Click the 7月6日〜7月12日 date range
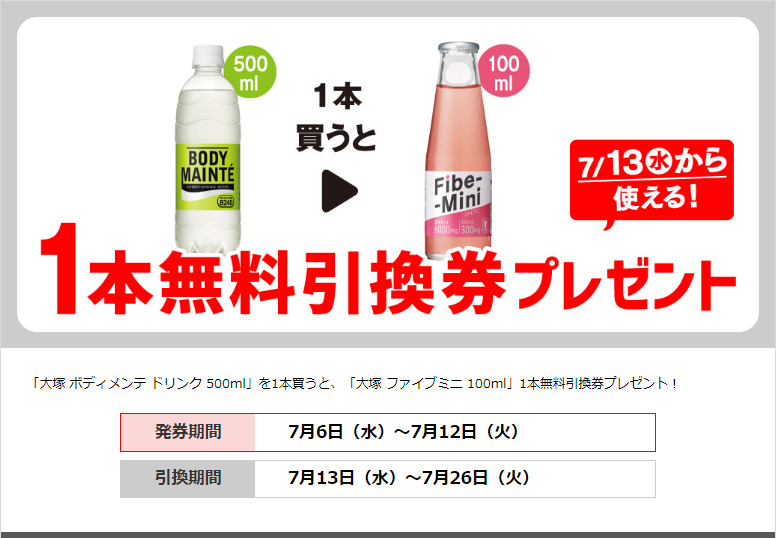 pyautogui.click(x=403, y=432)
